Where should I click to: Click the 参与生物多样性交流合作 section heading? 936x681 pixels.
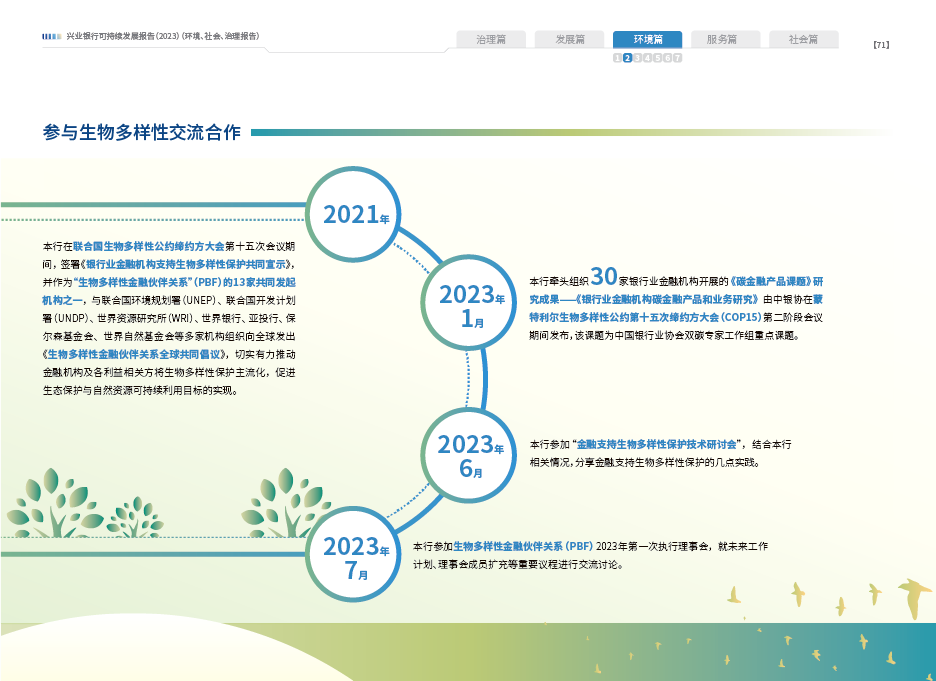point(143,132)
